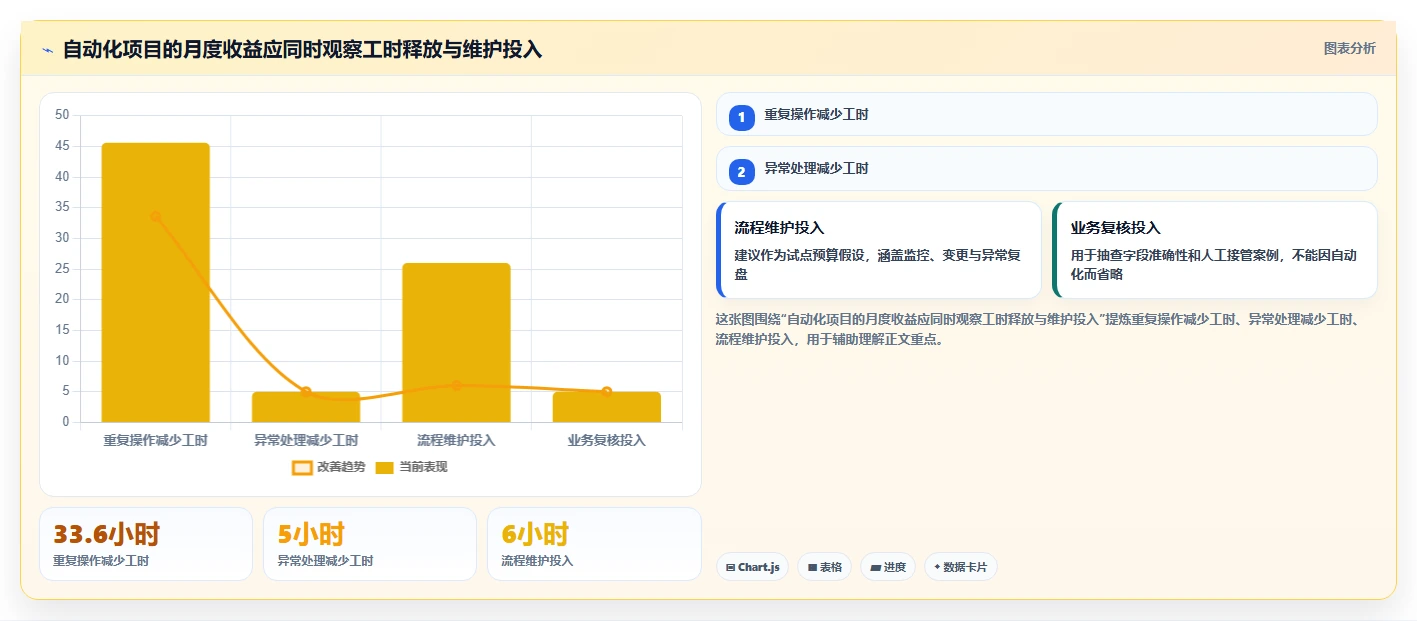Select the 重复操作减少工时 list item
Image resolution: width=1417 pixels, height=621 pixels.
(x=1047, y=114)
